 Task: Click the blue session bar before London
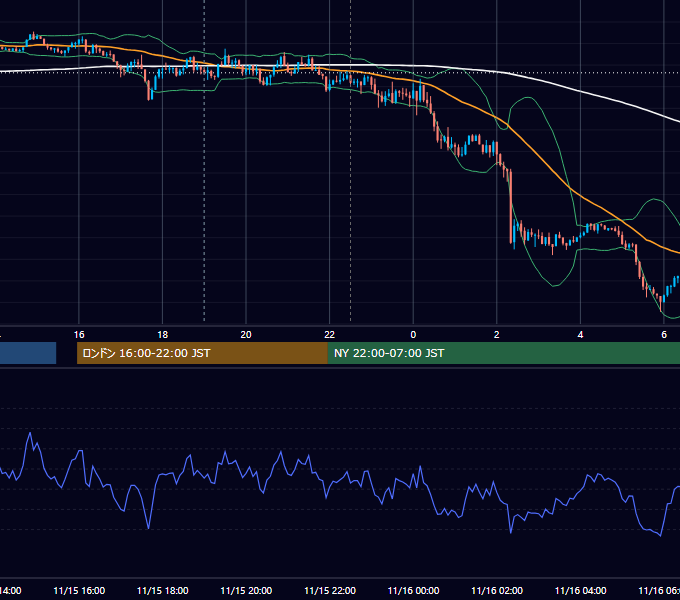click(28, 353)
